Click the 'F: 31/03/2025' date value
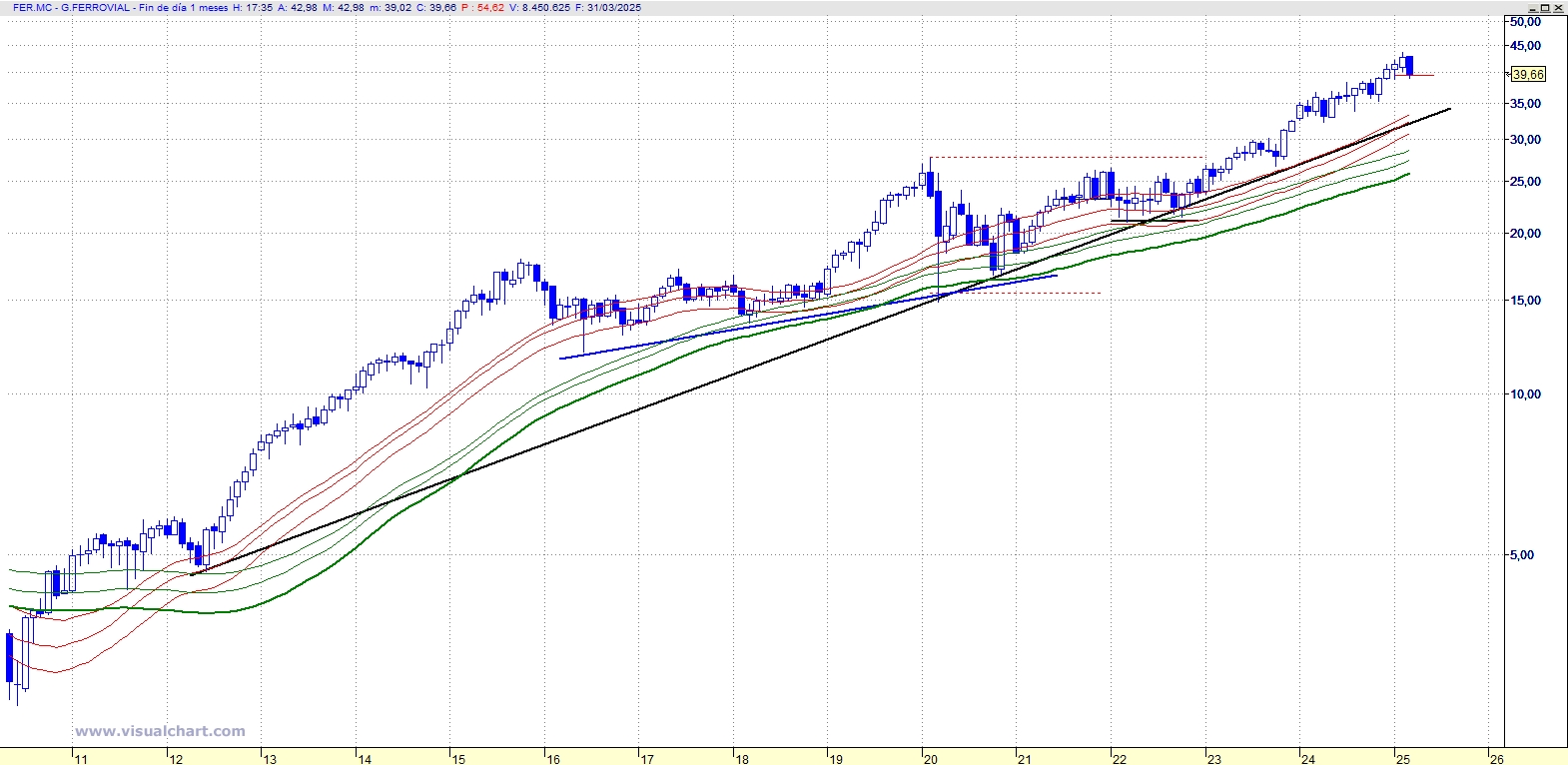The image size is (1568, 765). pyautogui.click(x=608, y=7)
